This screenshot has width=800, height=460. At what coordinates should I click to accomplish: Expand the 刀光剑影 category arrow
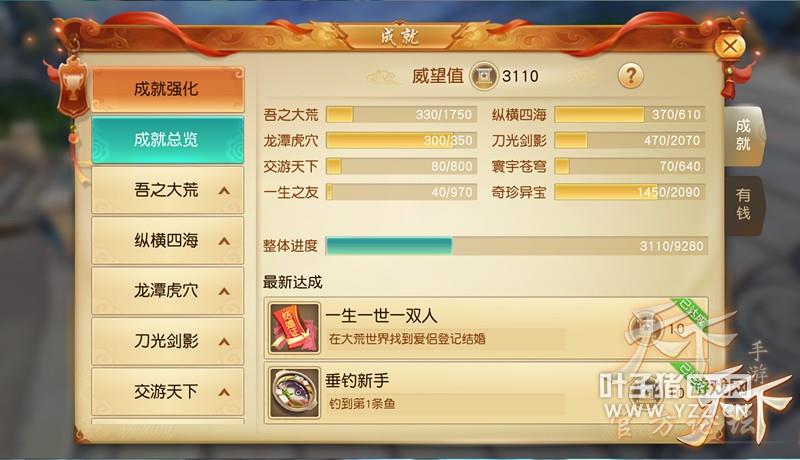(x=224, y=342)
